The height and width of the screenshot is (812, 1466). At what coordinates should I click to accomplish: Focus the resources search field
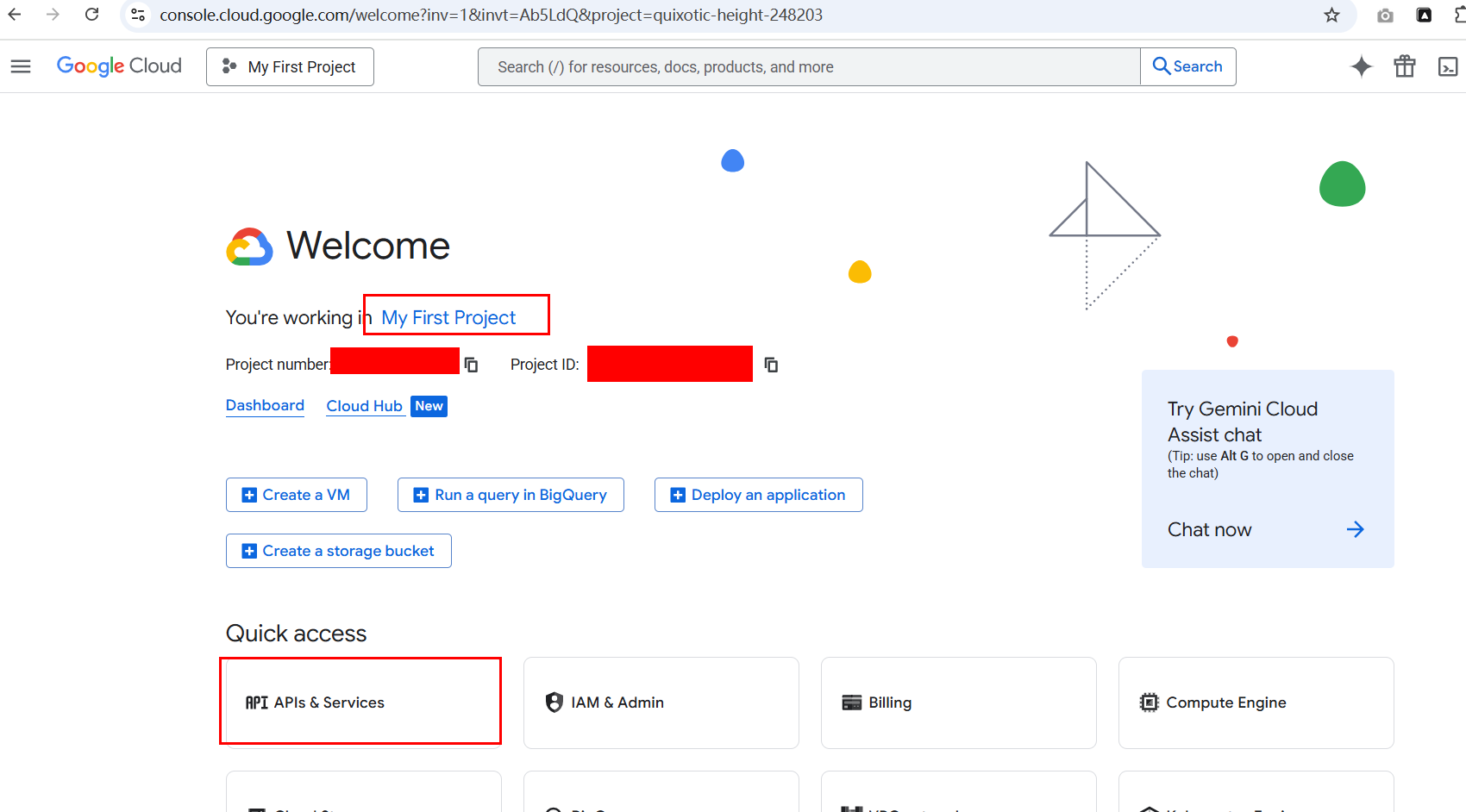click(x=809, y=66)
